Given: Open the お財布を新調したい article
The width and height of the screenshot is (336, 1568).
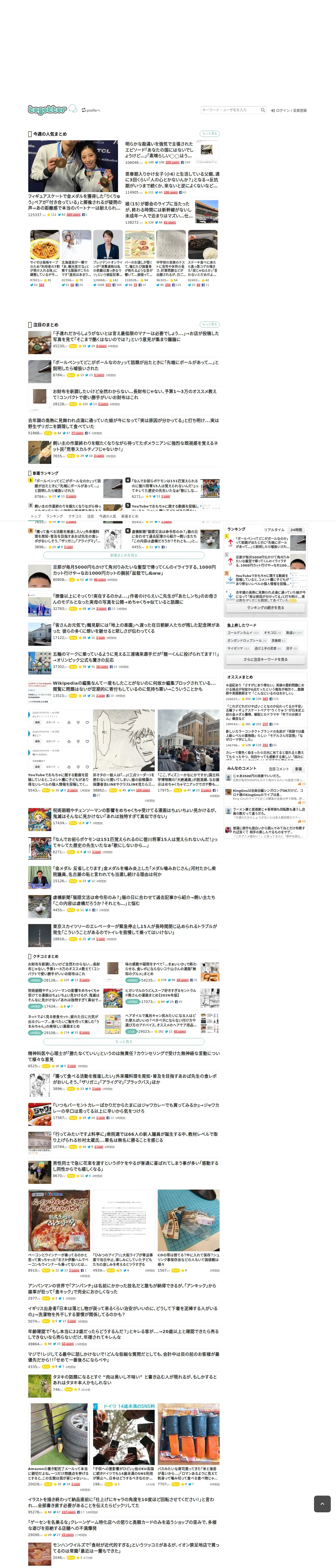Looking at the screenshot, I should pos(135,394).
